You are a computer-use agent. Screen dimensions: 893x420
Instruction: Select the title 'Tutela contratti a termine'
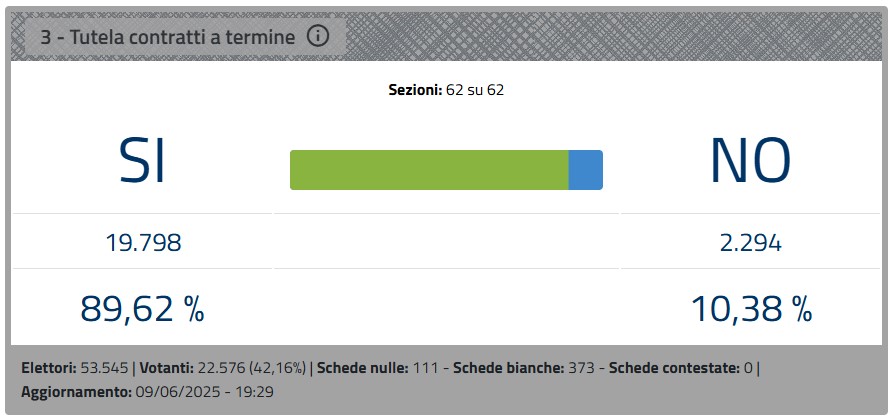[x=168, y=38]
